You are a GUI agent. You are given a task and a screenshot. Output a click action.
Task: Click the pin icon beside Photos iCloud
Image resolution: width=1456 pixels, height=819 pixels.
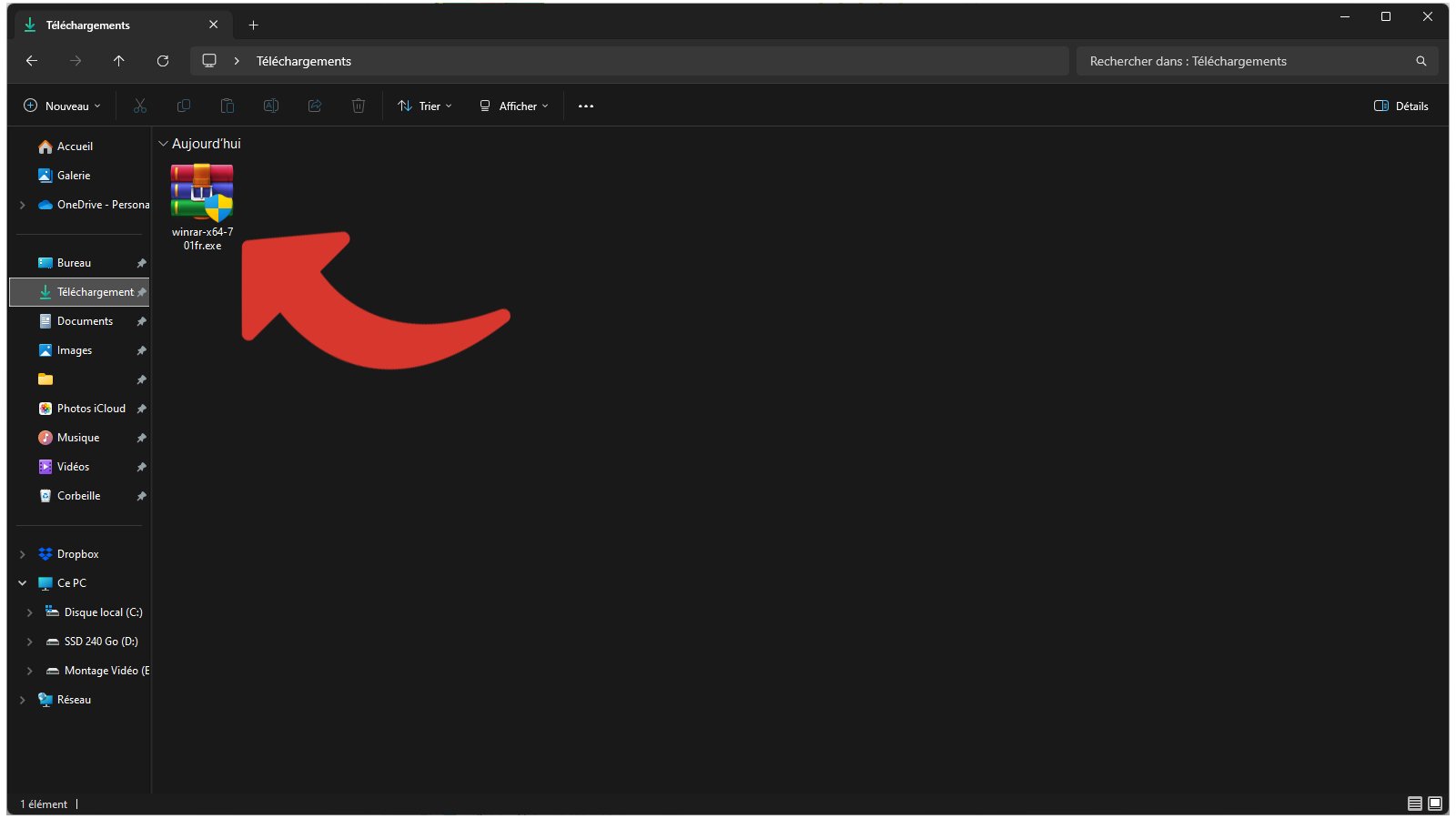(x=141, y=409)
